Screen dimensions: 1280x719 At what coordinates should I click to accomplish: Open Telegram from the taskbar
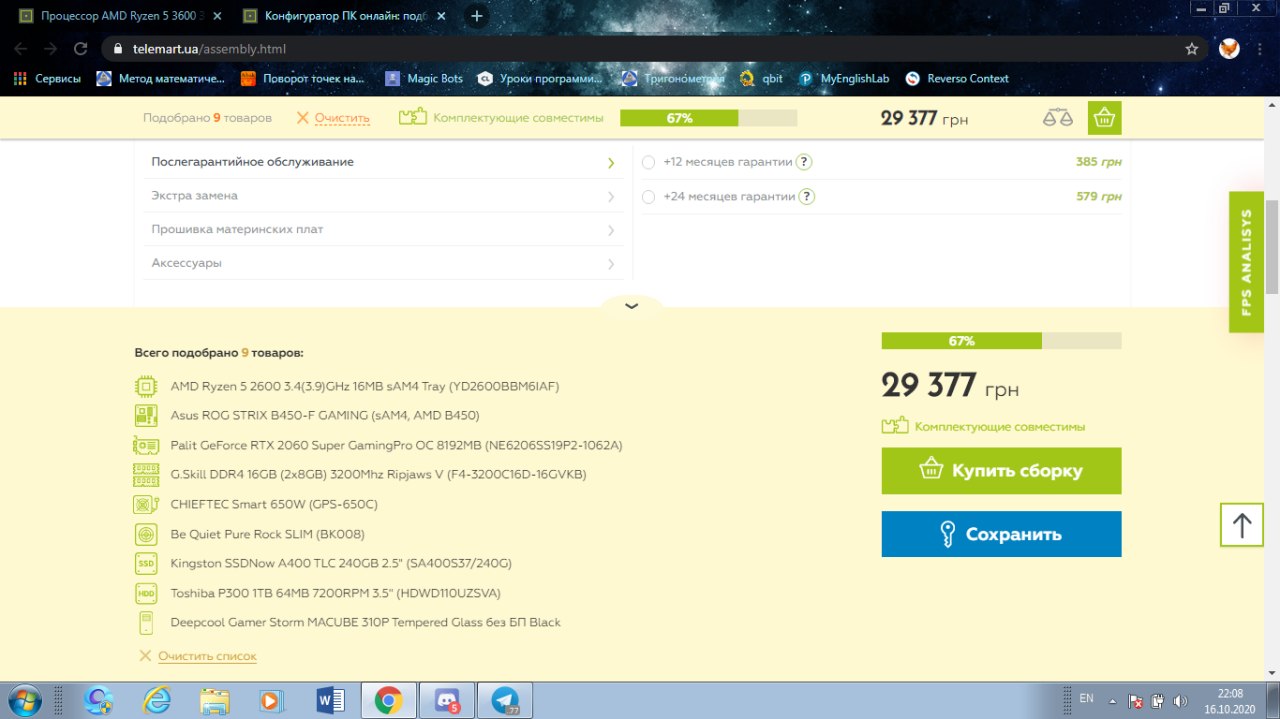click(x=506, y=701)
